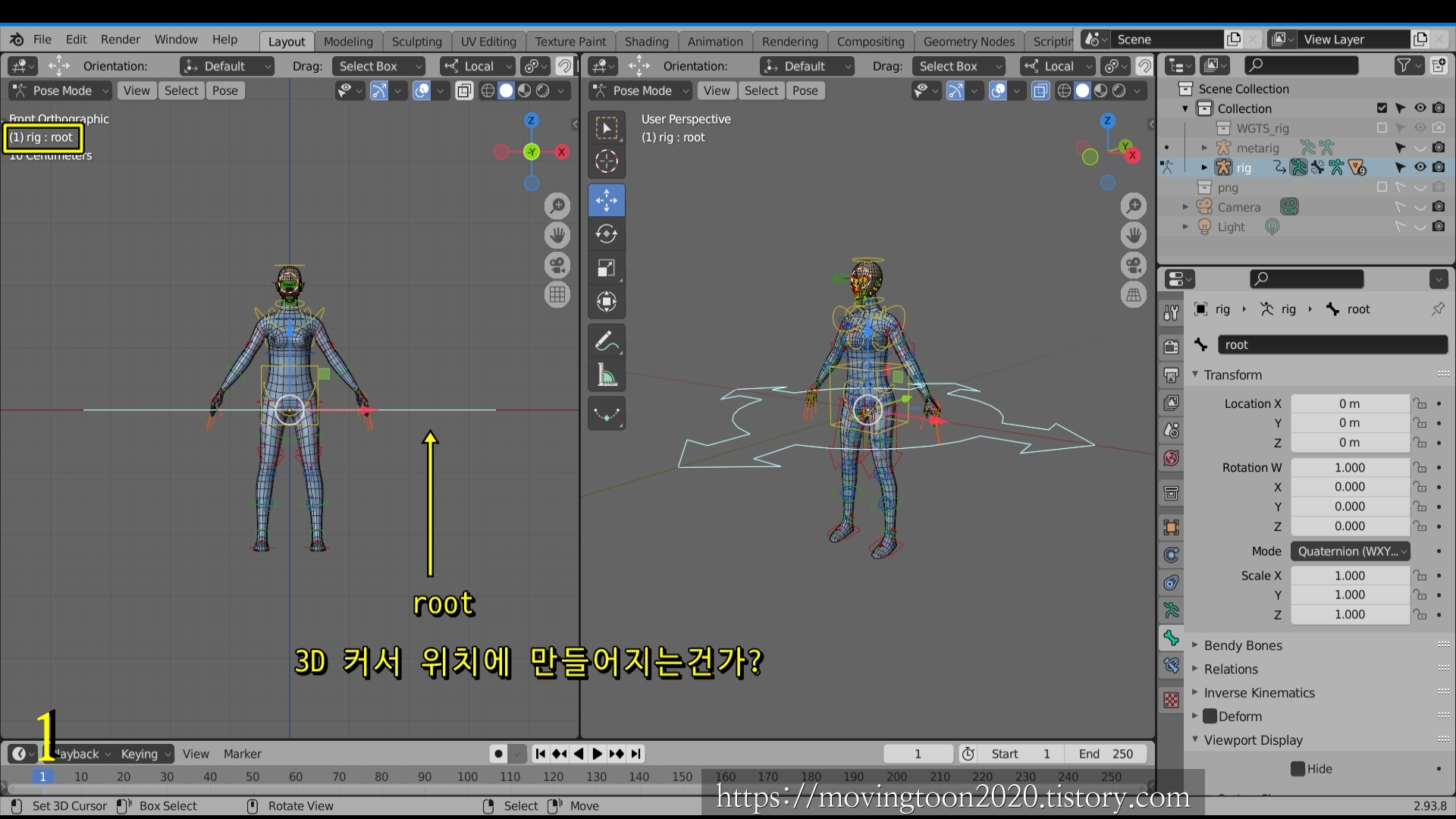Image resolution: width=1456 pixels, height=819 pixels.
Task: Switch to Shading workspace tab
Action: click(x=646, y=42)
